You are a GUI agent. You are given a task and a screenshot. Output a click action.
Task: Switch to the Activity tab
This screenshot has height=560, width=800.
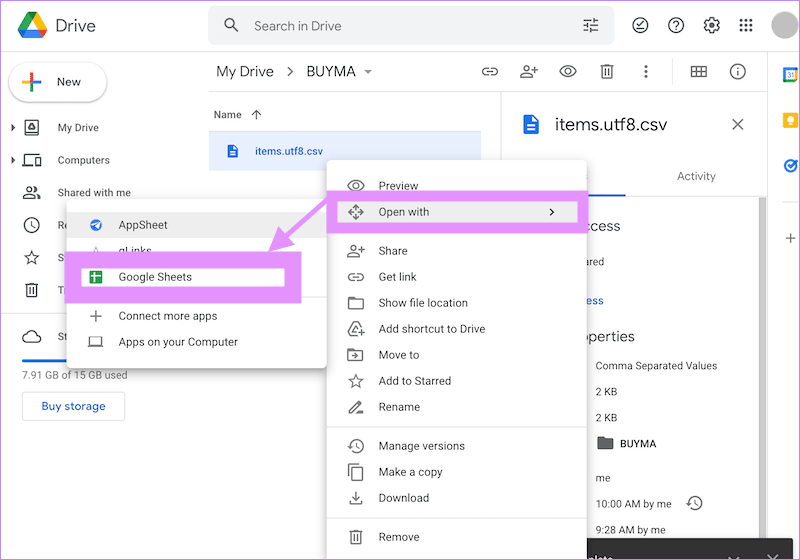point(696,176)
